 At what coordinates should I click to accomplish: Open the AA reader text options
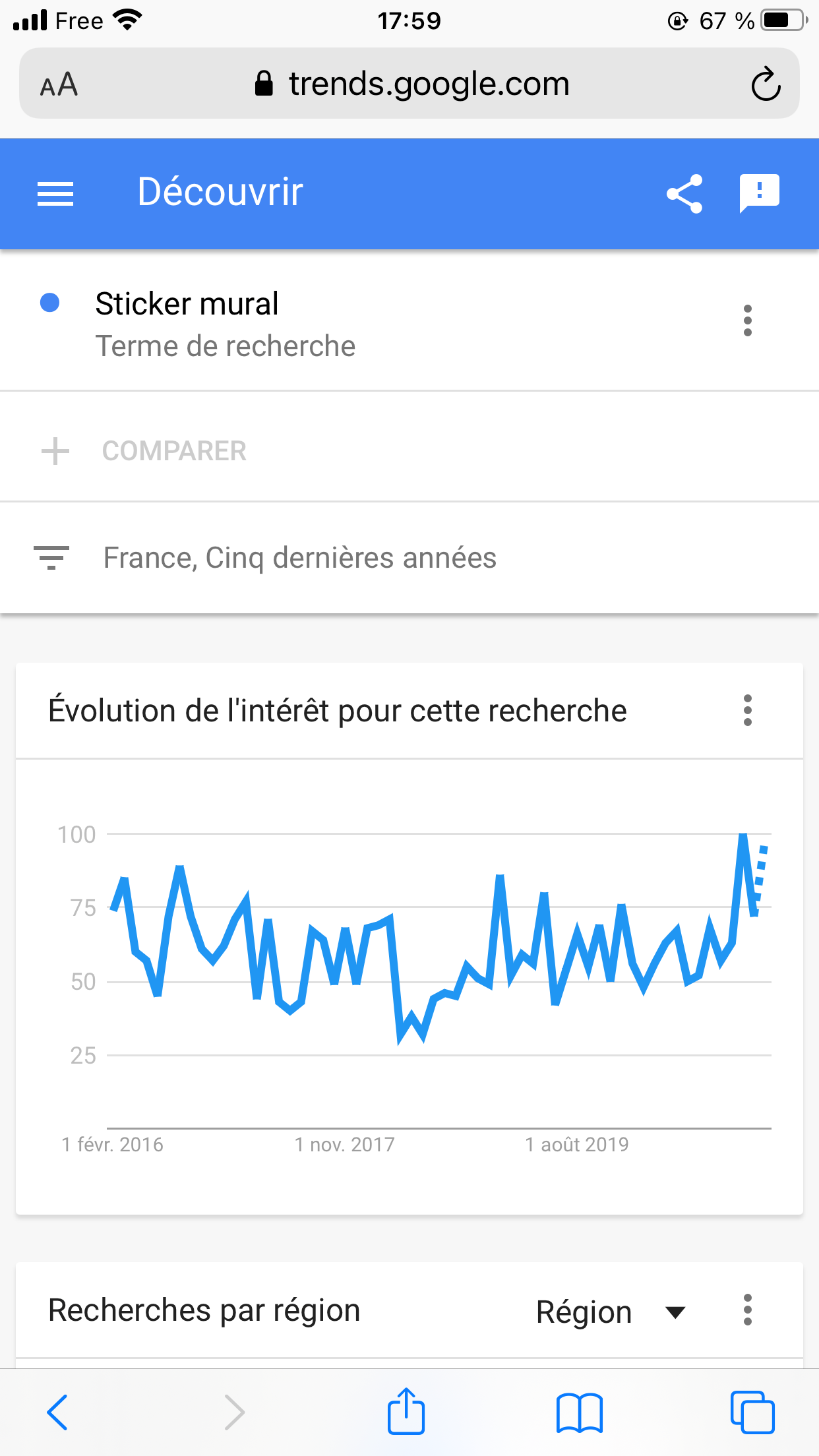point(59,84)
